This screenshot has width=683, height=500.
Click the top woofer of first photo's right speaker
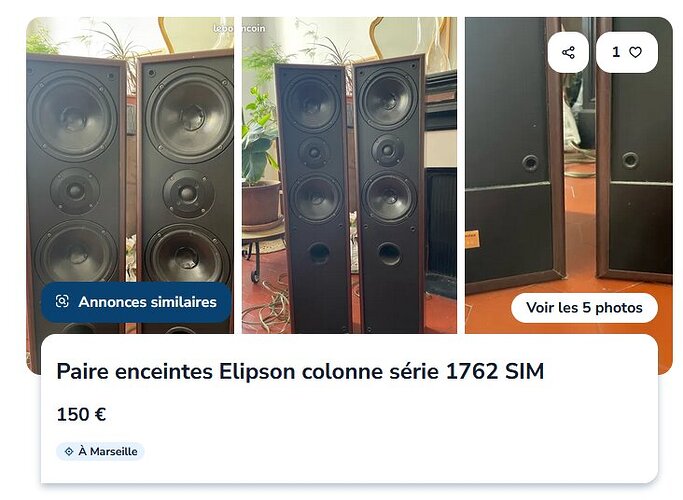click(x=189, y=115)
